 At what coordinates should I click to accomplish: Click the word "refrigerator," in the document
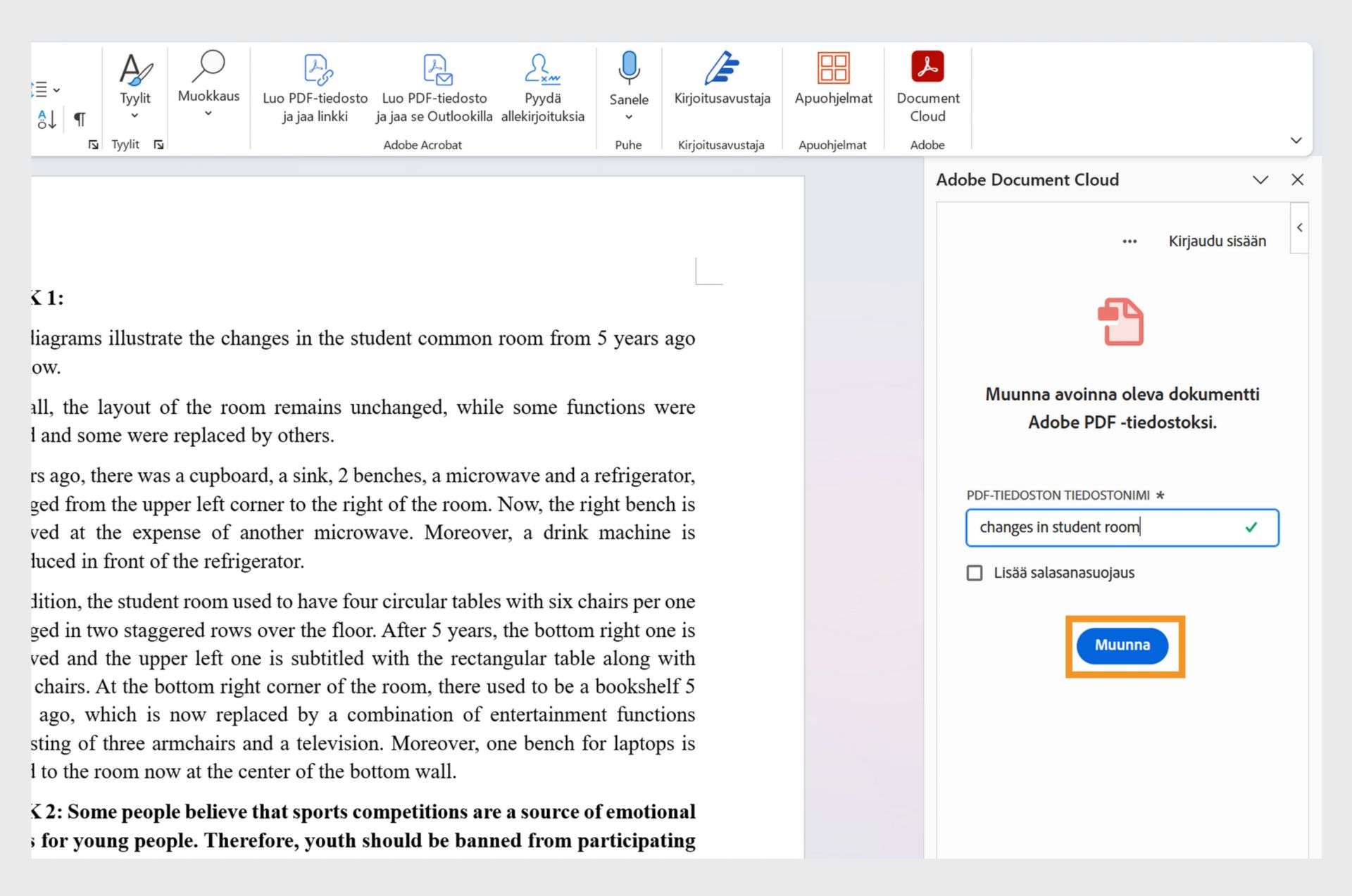point(644,476)
